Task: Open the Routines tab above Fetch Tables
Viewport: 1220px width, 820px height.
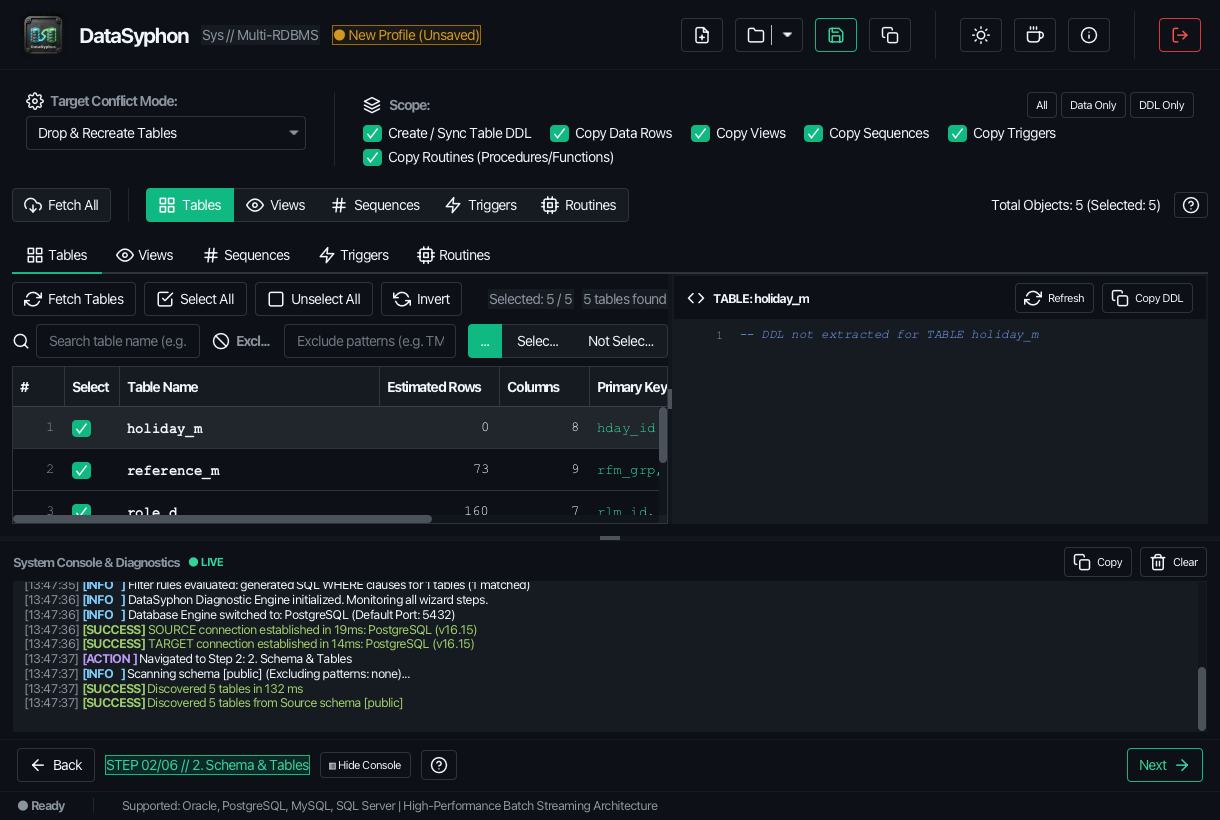Action: tap(454, 255)
